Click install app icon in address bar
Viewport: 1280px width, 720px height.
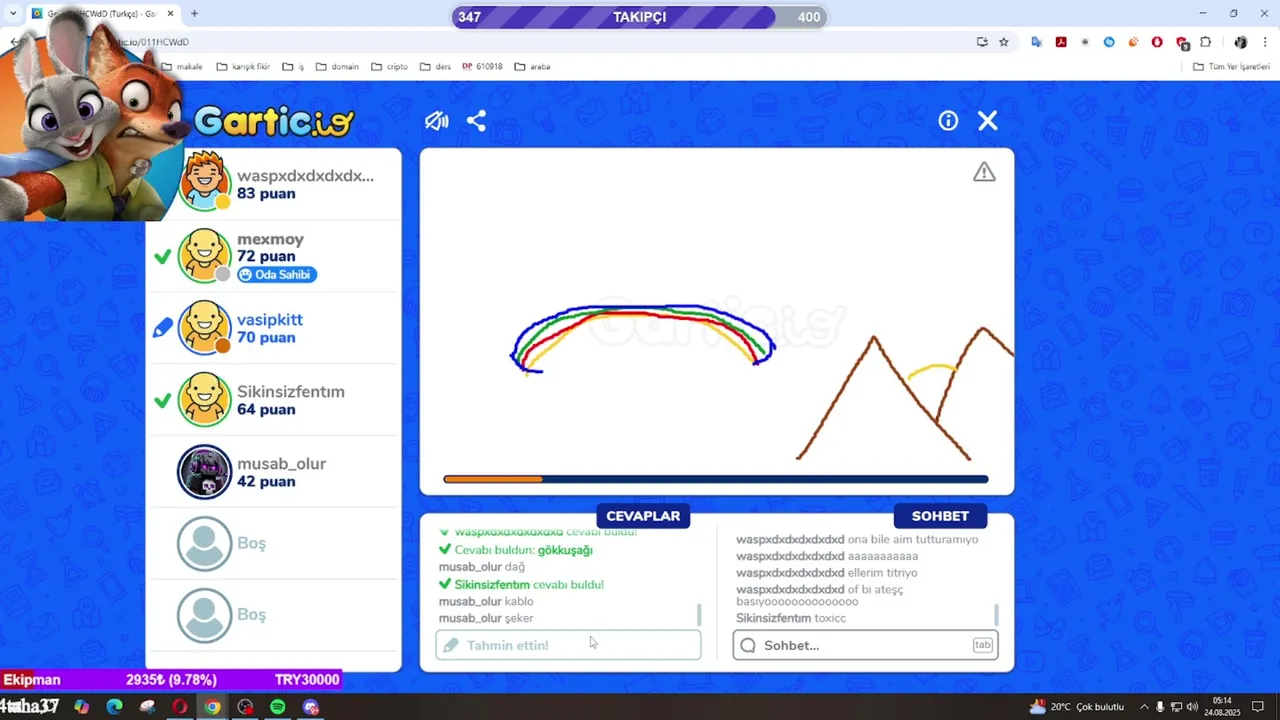[982, 42]
